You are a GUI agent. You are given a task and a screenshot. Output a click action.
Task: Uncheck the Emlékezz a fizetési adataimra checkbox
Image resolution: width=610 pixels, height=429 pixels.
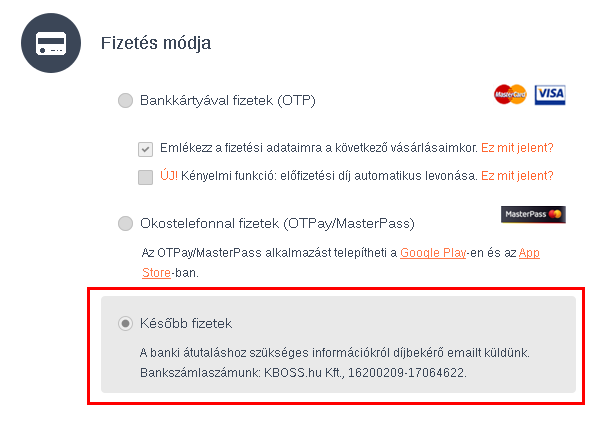146,149
